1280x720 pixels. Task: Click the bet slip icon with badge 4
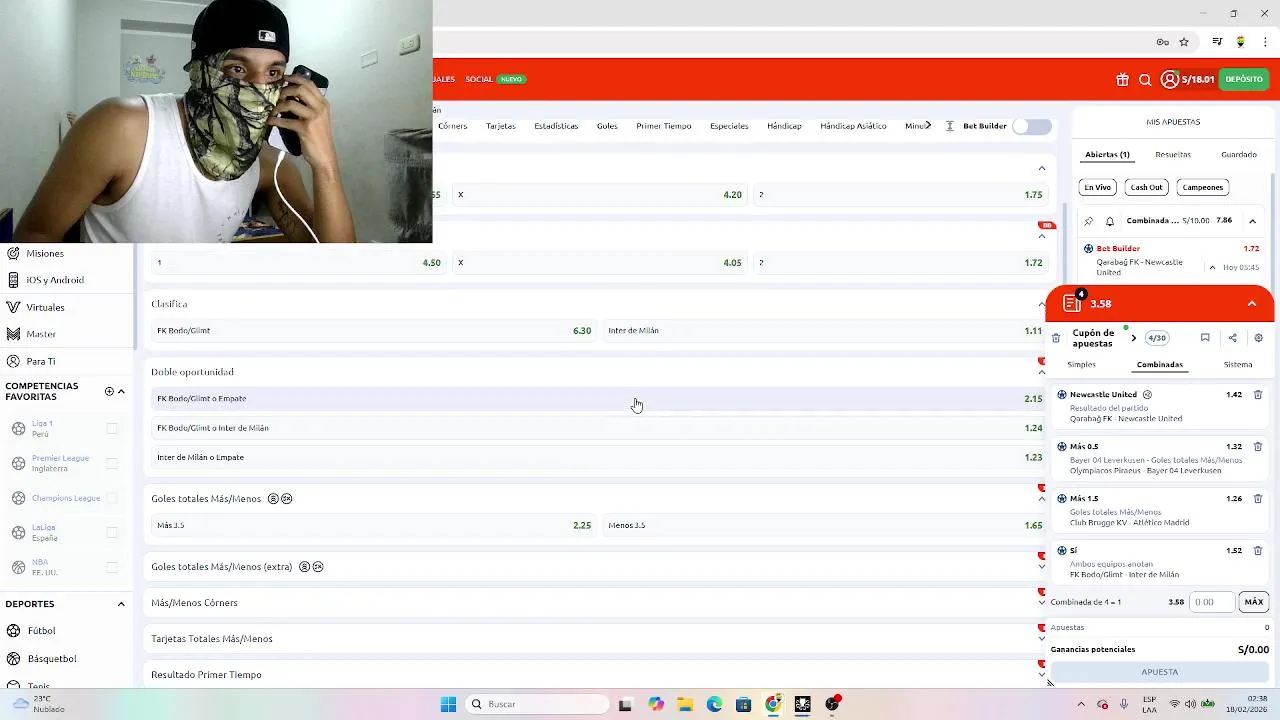pos(1073,303)
